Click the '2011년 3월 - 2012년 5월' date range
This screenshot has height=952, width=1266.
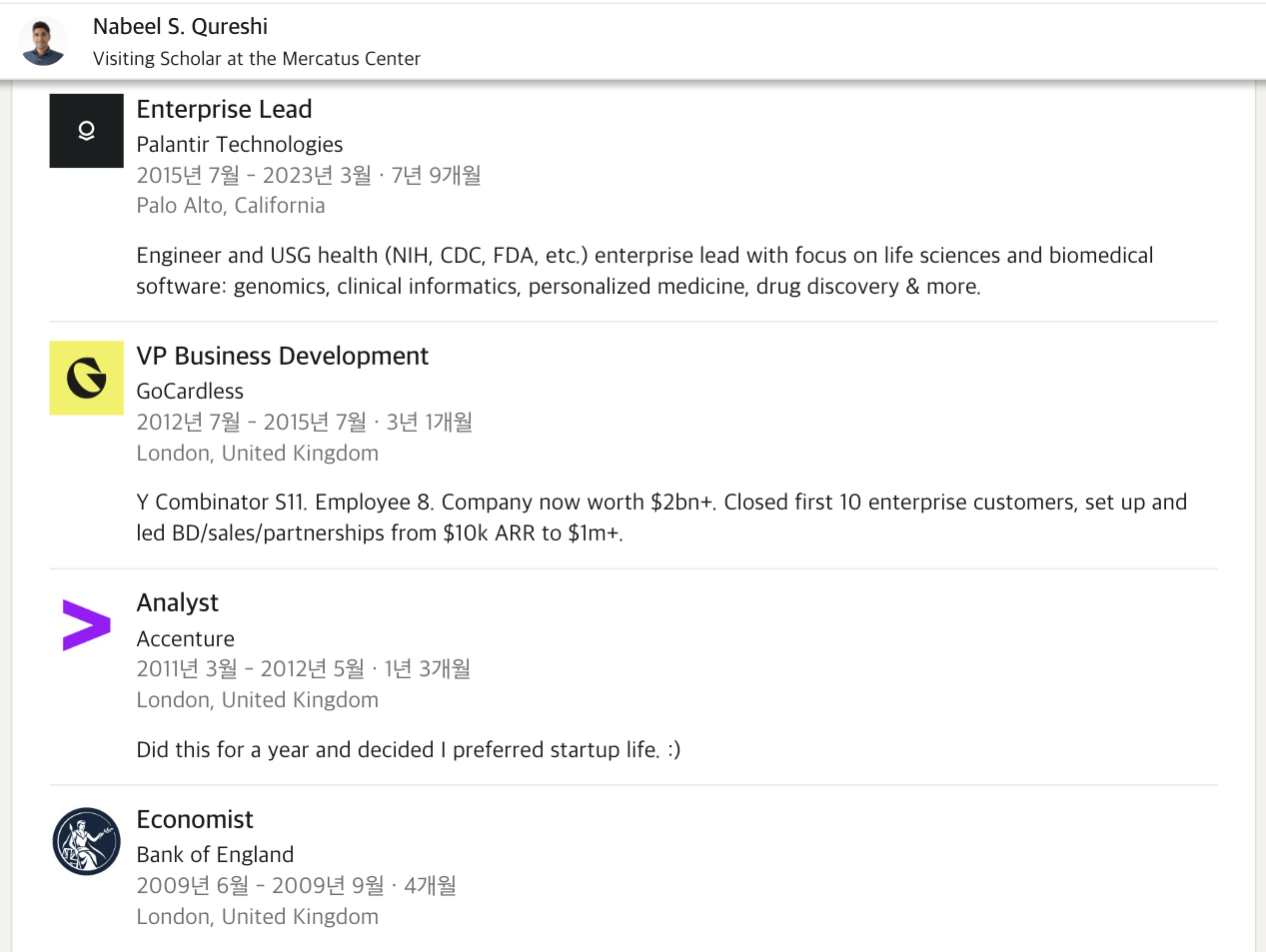click(x=251, y=669)
